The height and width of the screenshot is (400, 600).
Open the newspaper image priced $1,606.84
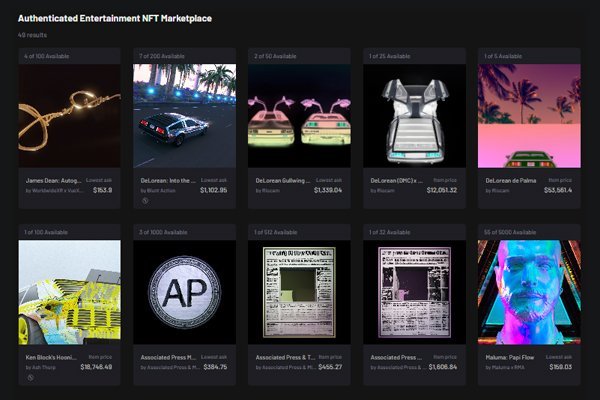[x=414, y=292]
